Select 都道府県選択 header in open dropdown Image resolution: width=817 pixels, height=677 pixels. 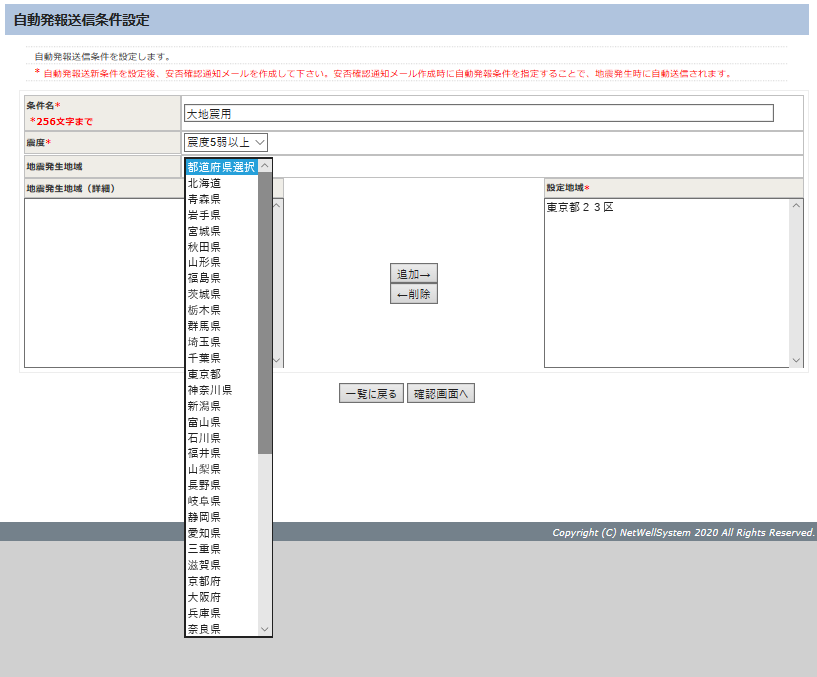221,167
